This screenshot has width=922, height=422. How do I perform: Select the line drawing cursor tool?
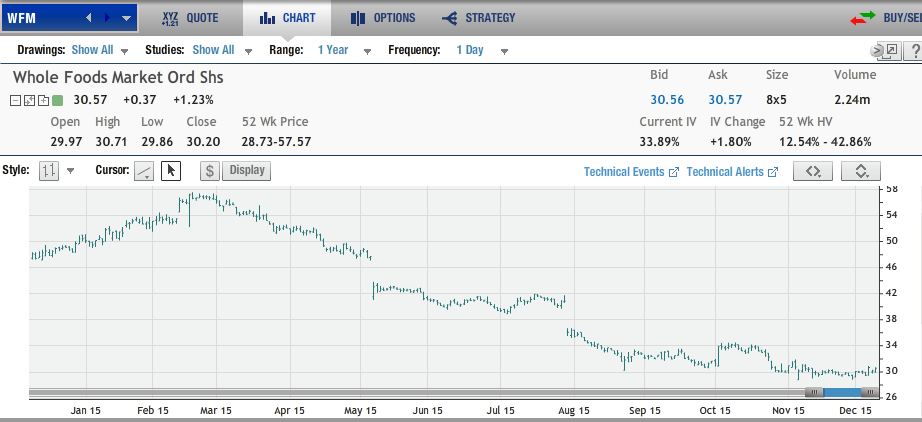coord(144,171)
